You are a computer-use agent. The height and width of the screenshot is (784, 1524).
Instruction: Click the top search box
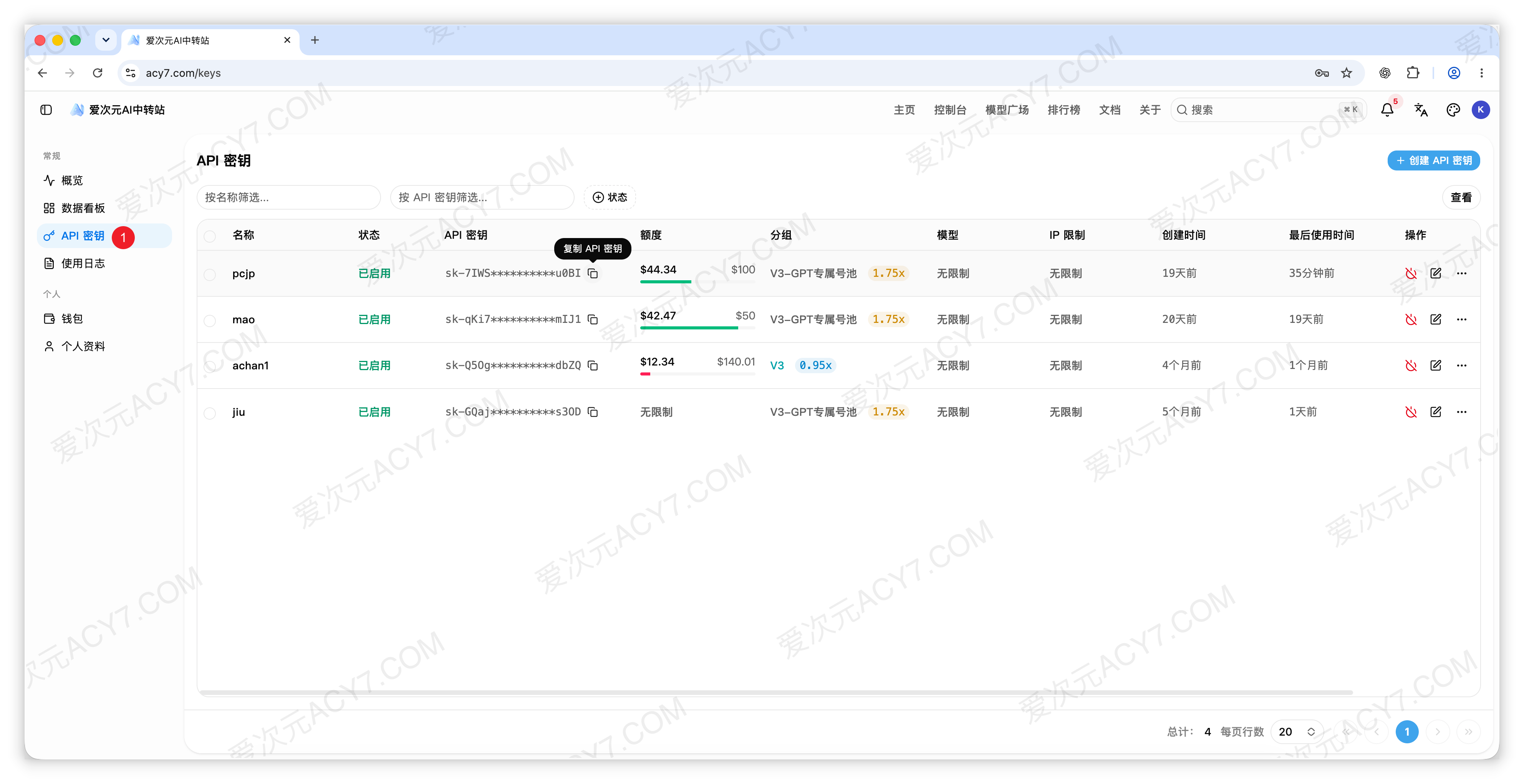[1268, 110]
